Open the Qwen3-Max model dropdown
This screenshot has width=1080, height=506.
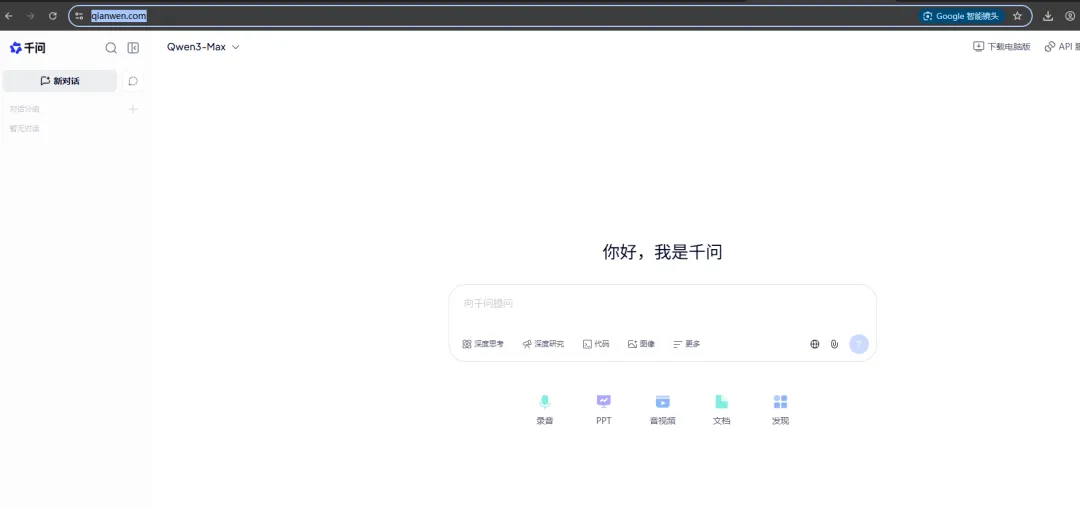tap(203, 47)
